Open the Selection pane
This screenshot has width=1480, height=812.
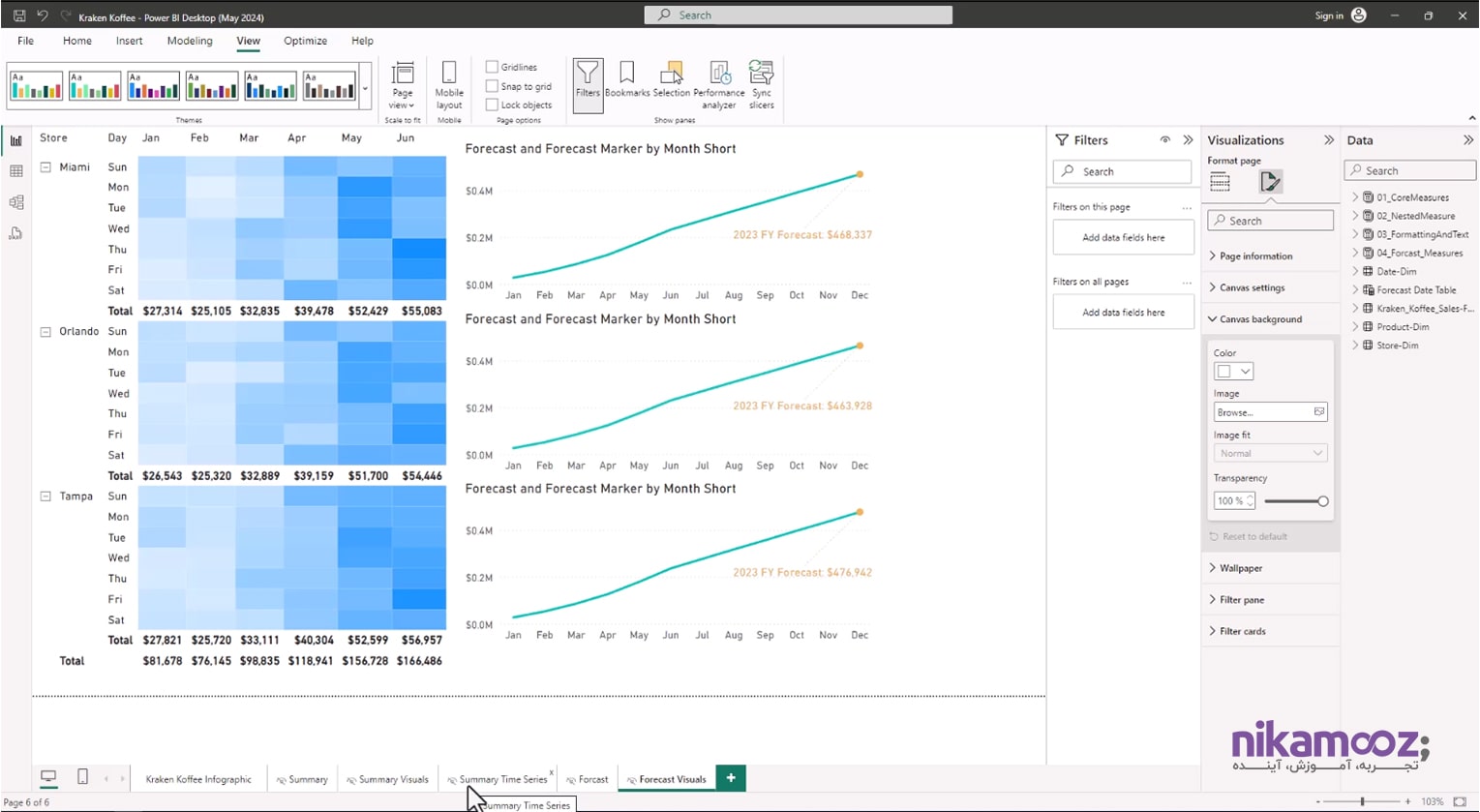click(671, 79)
